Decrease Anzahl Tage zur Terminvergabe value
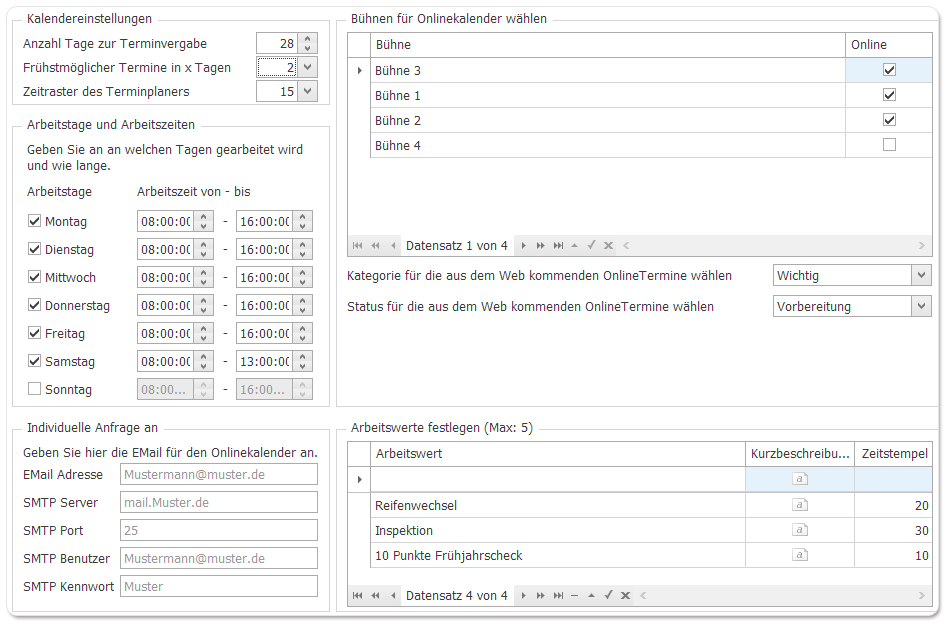 click(307, 48)
